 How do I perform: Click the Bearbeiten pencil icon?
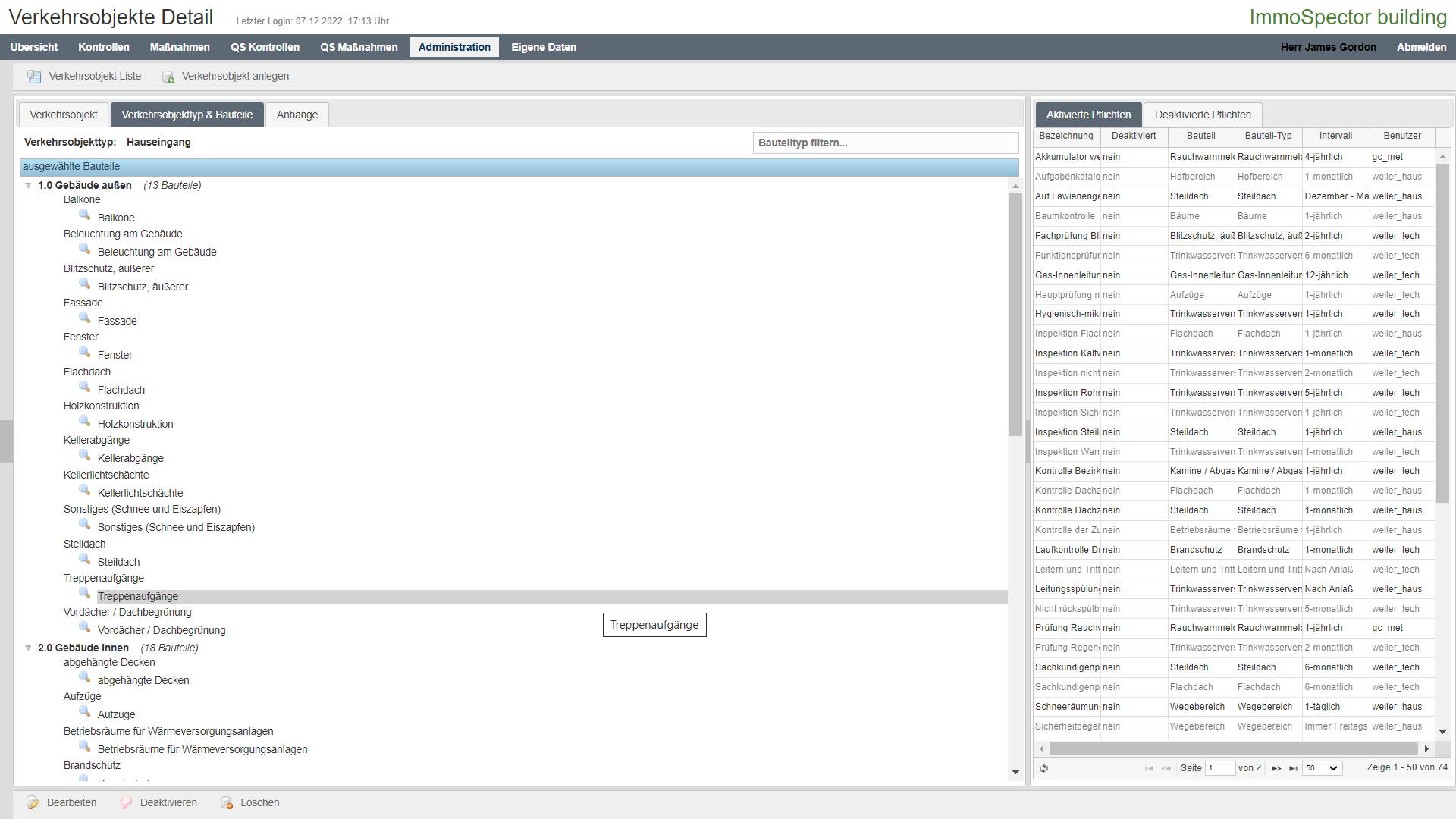point(33,802)
